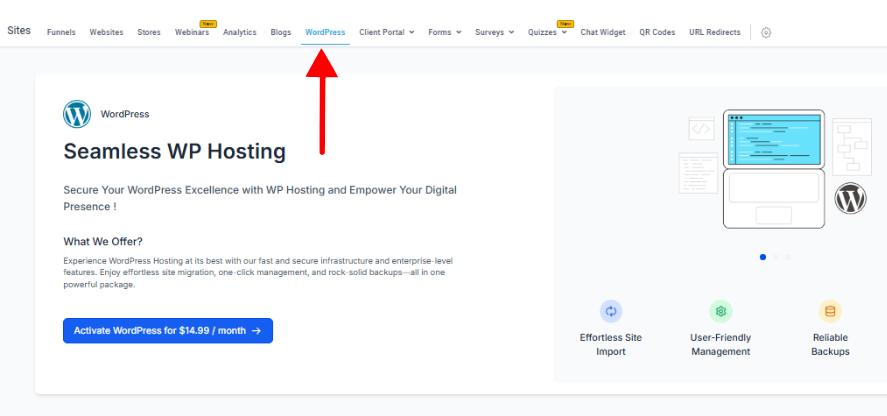Click the Sites label
The height and width of the screenshot is (416, 887).
click(19, 31)
